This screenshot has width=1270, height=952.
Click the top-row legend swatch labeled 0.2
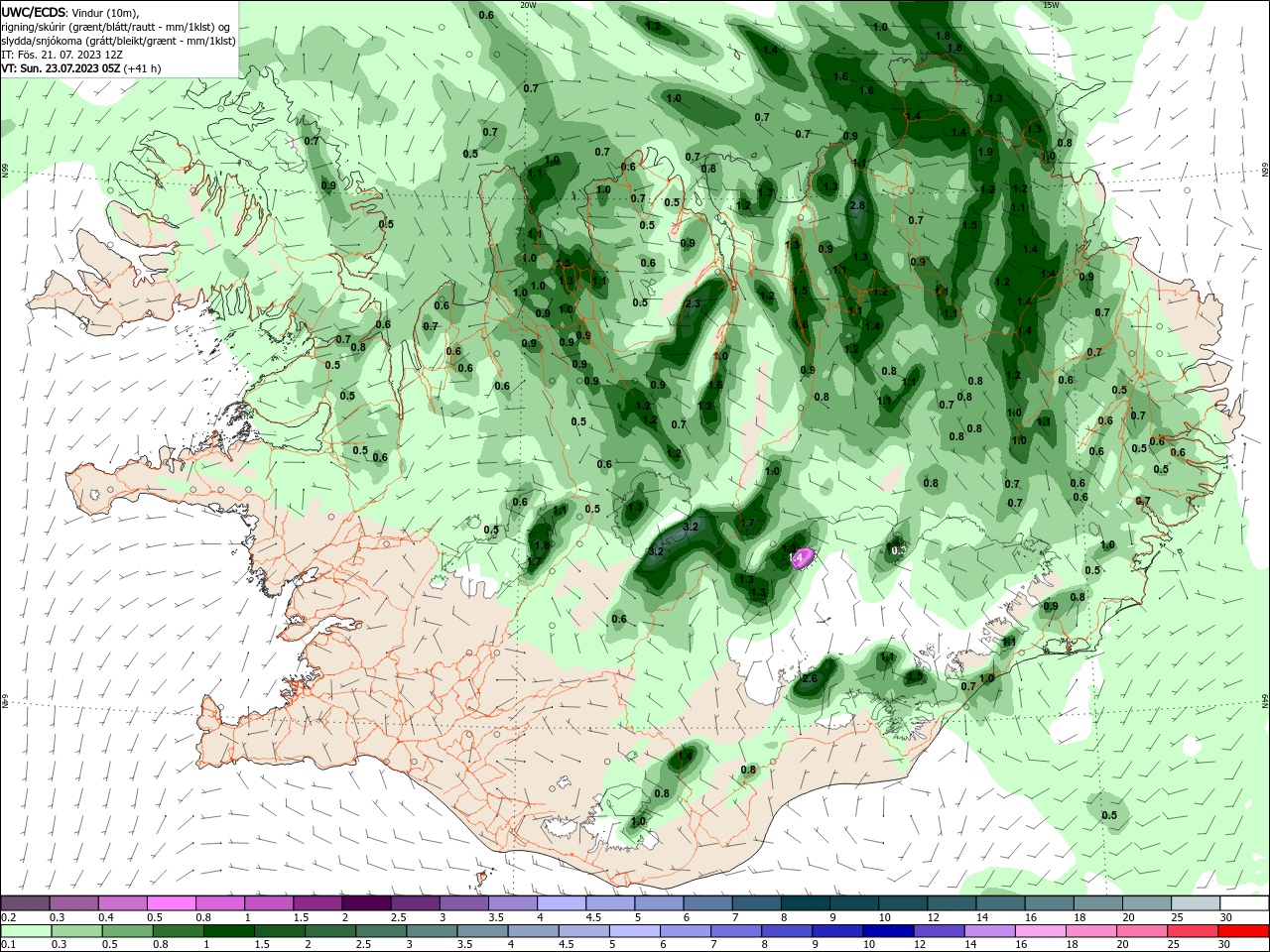25,903
